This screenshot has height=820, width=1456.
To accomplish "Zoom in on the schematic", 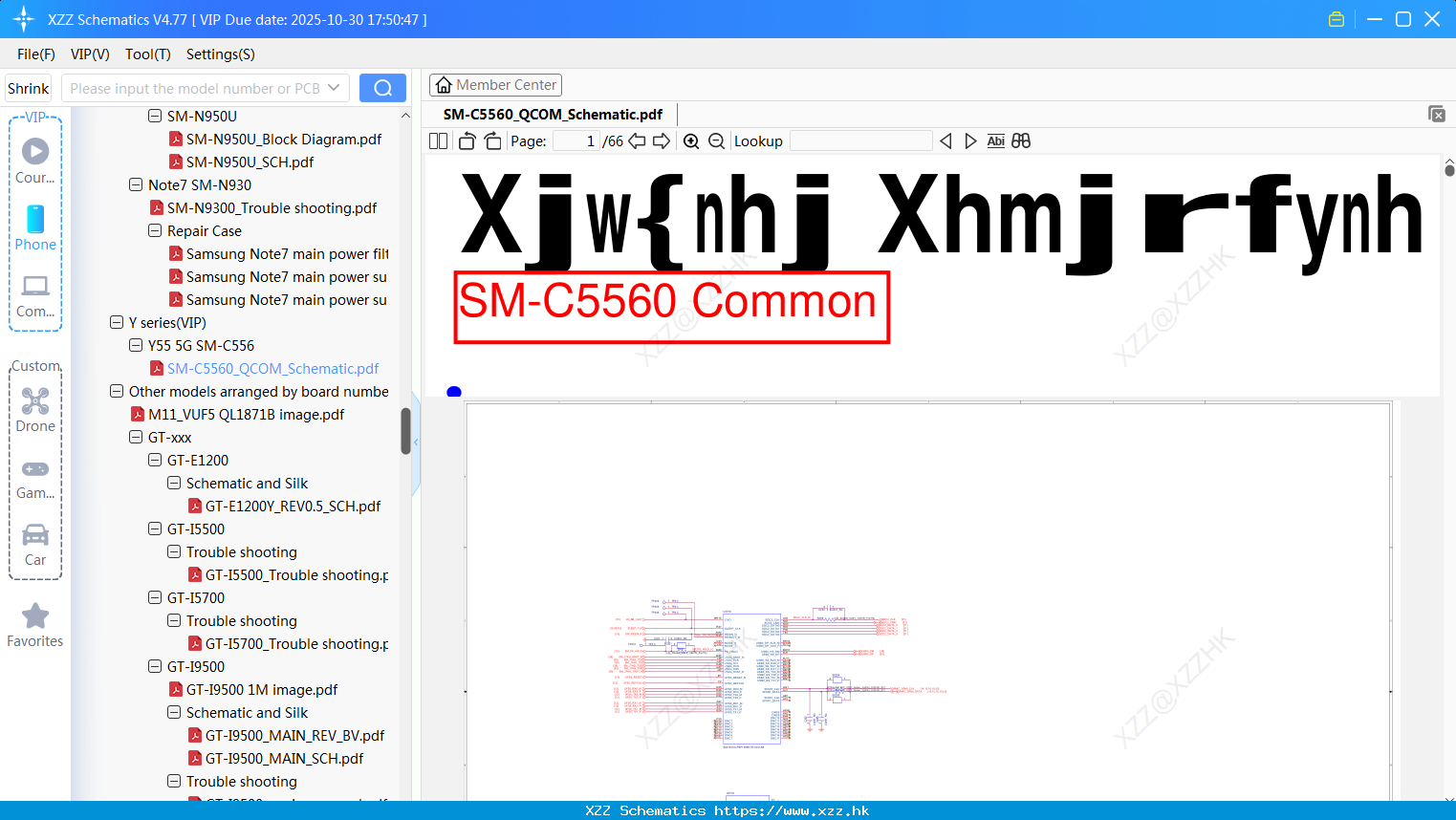I will click(x=691, y=141).
